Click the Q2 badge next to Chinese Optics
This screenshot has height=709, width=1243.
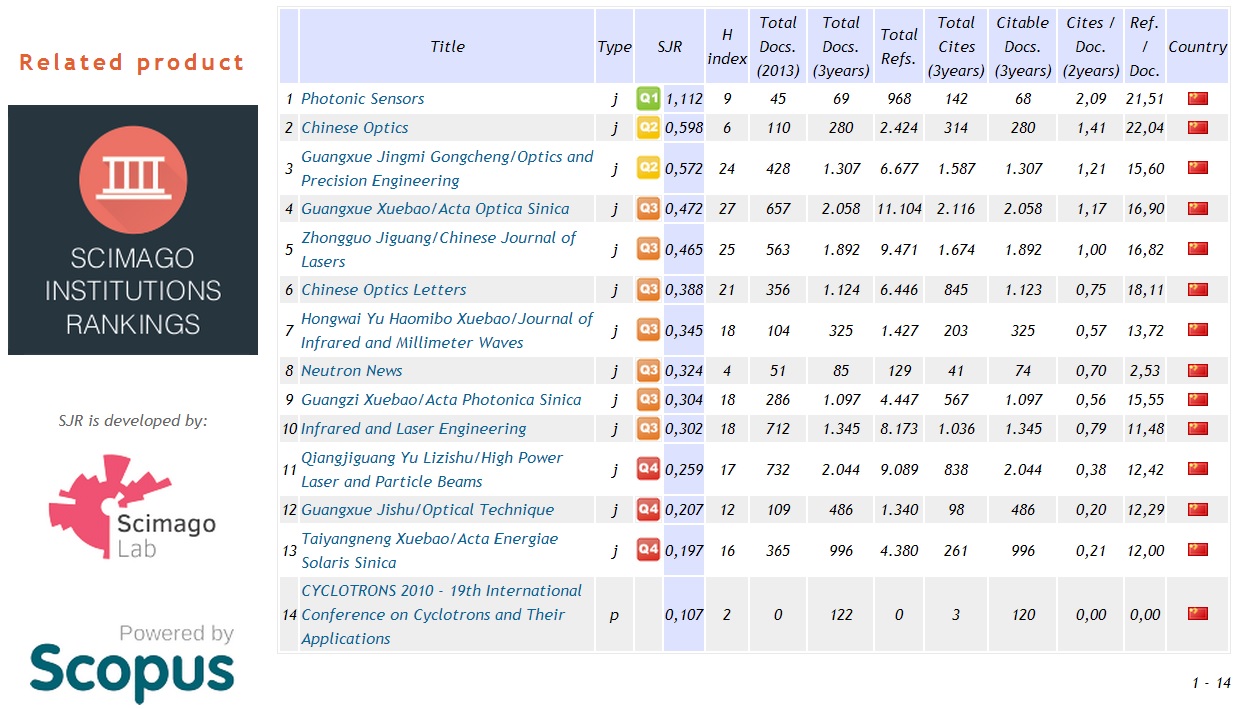pos(648,127)
